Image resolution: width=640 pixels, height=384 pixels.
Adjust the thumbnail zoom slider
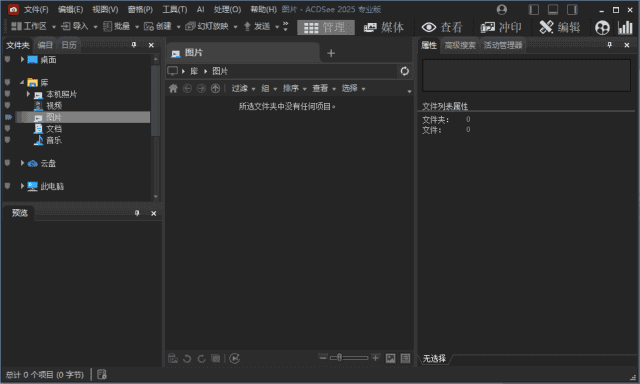349,358
